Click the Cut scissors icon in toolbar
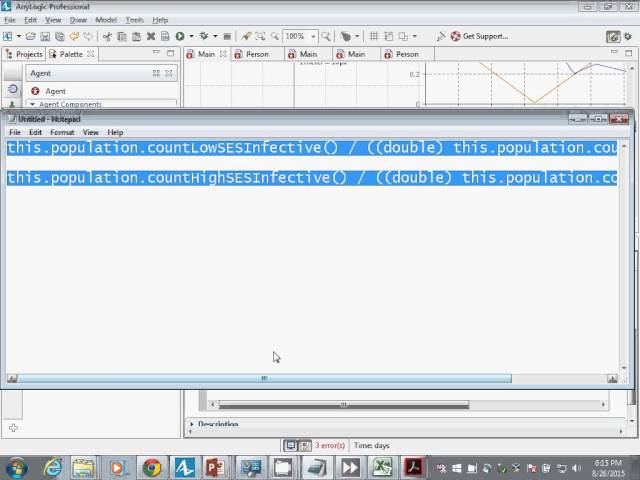This screenshot has height=480, width=640. tap(107, 36)
